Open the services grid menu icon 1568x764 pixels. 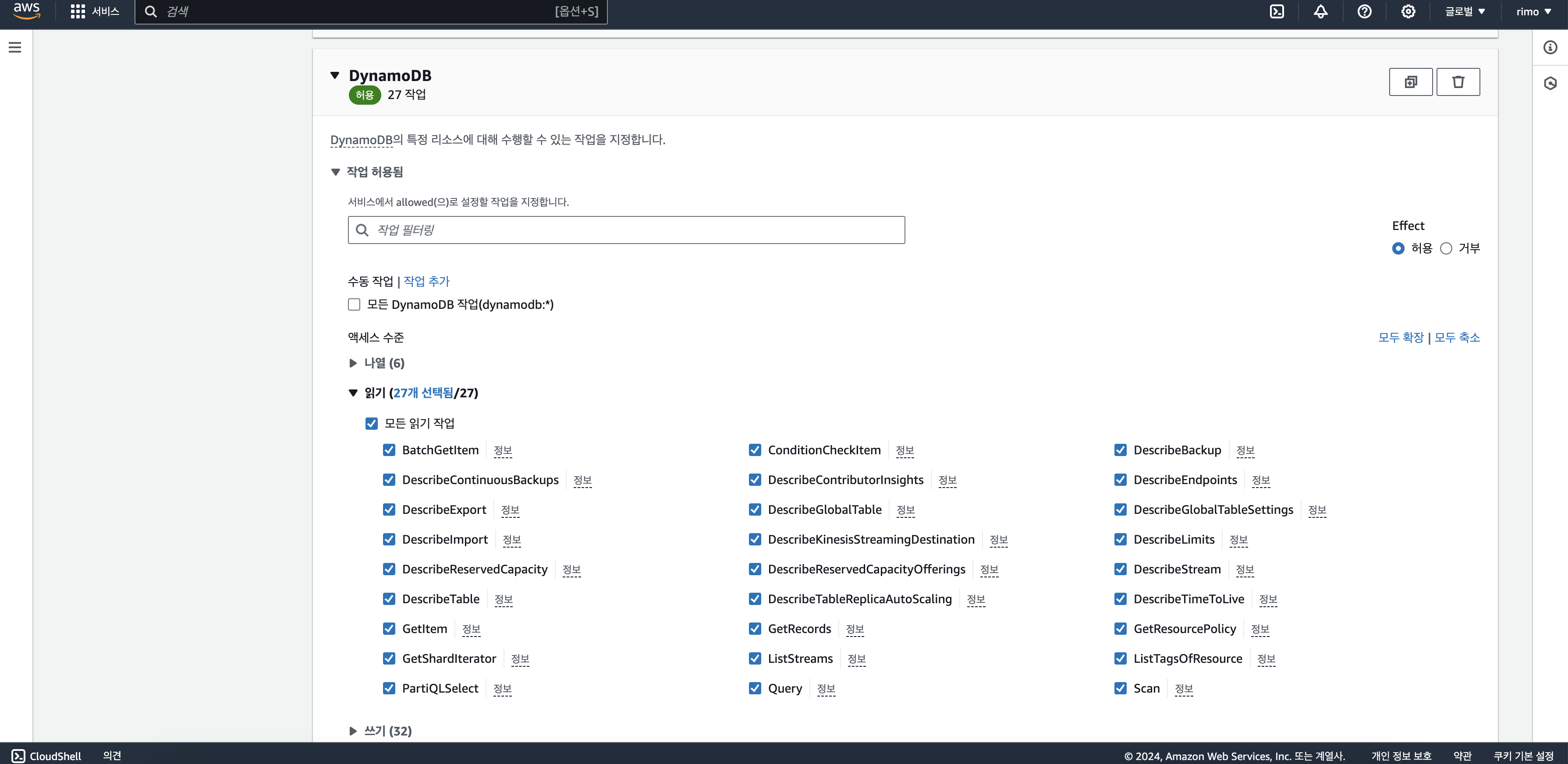77,11
